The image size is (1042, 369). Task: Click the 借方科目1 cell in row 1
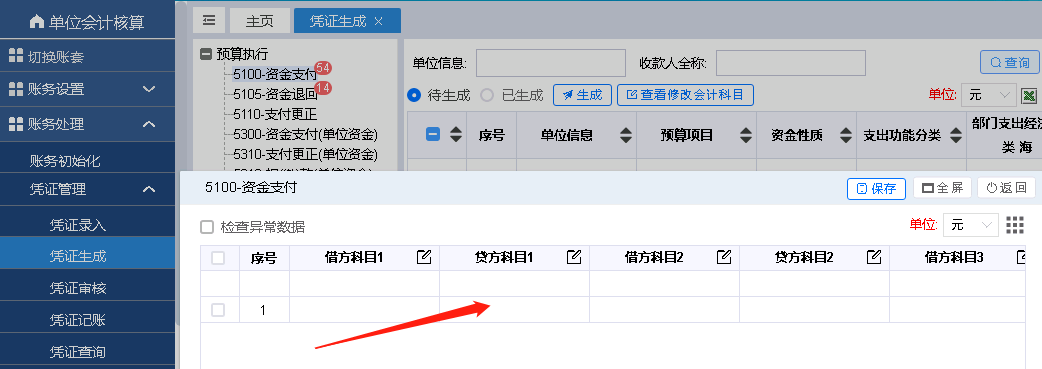click(364, 310)
